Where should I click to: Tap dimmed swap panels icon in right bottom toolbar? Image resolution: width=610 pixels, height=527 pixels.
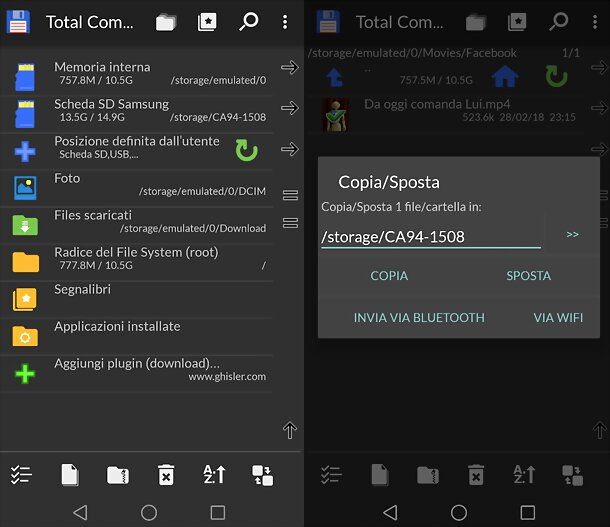pyautogui.click(x=573, y=475)
